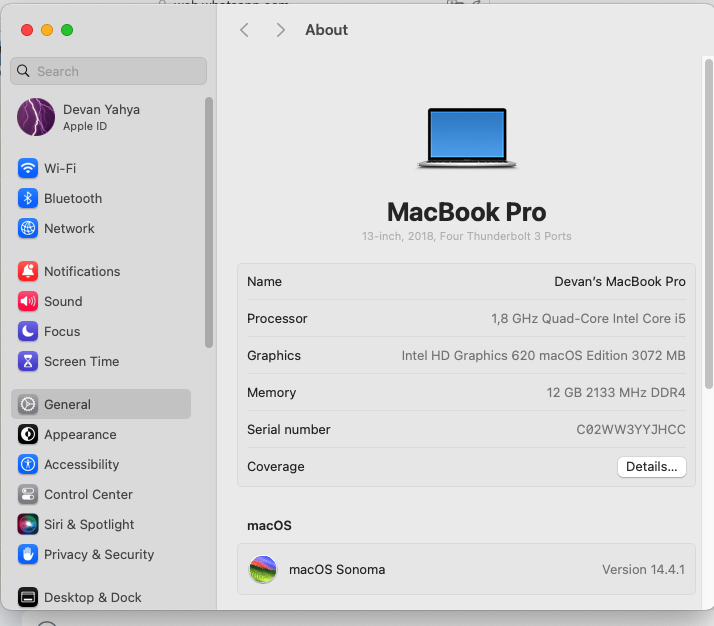Select the Focus moon icon
Viewport: 714px width, 626px height.
28,331
